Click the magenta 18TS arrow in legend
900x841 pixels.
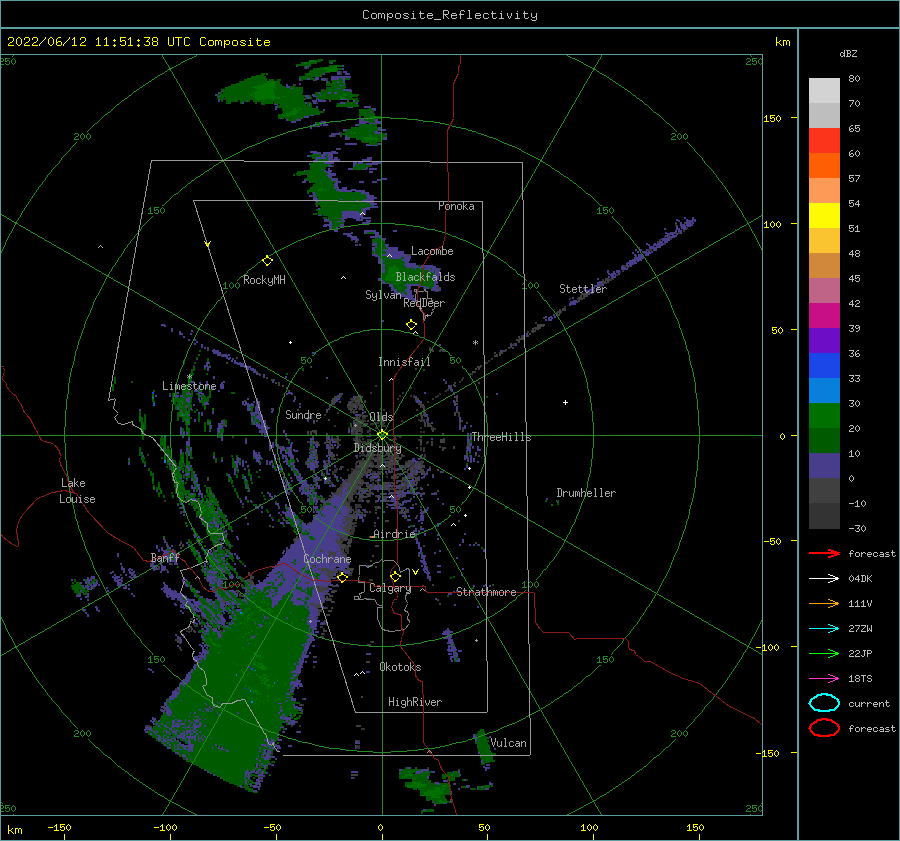tap(824, 679)
